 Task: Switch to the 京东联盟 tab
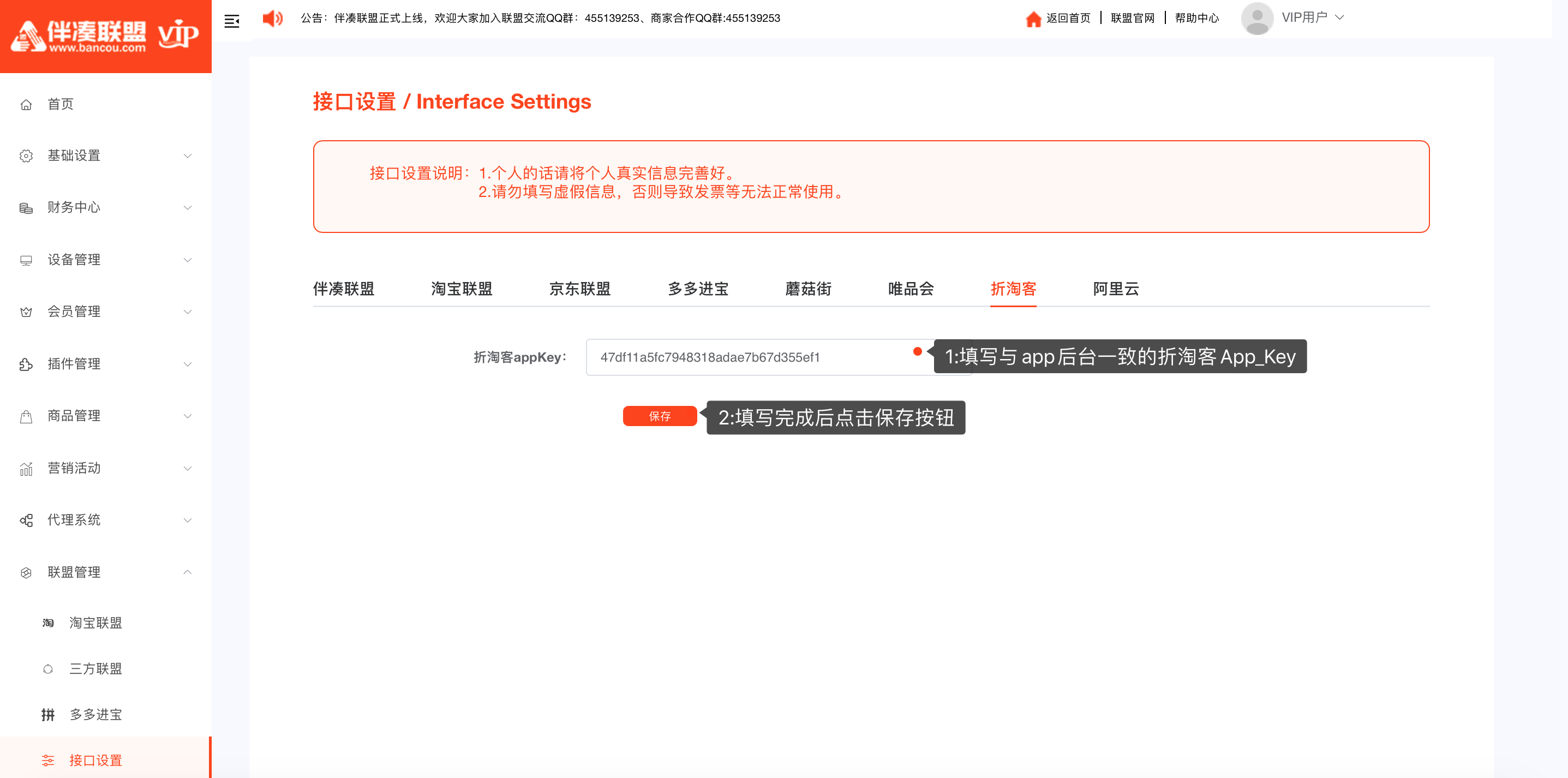[579, 289]
